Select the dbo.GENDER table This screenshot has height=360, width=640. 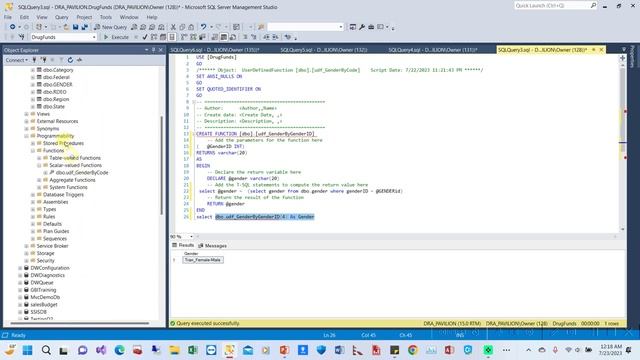click(x=58, y=84)
